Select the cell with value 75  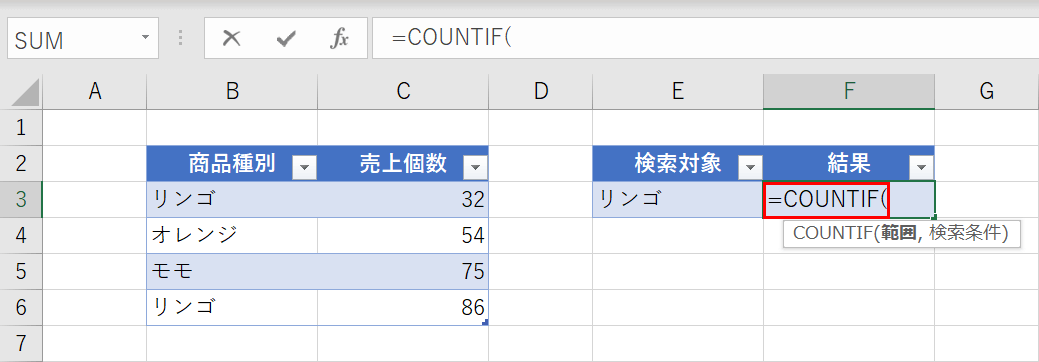pyautogui.click(x=403, y=271)
